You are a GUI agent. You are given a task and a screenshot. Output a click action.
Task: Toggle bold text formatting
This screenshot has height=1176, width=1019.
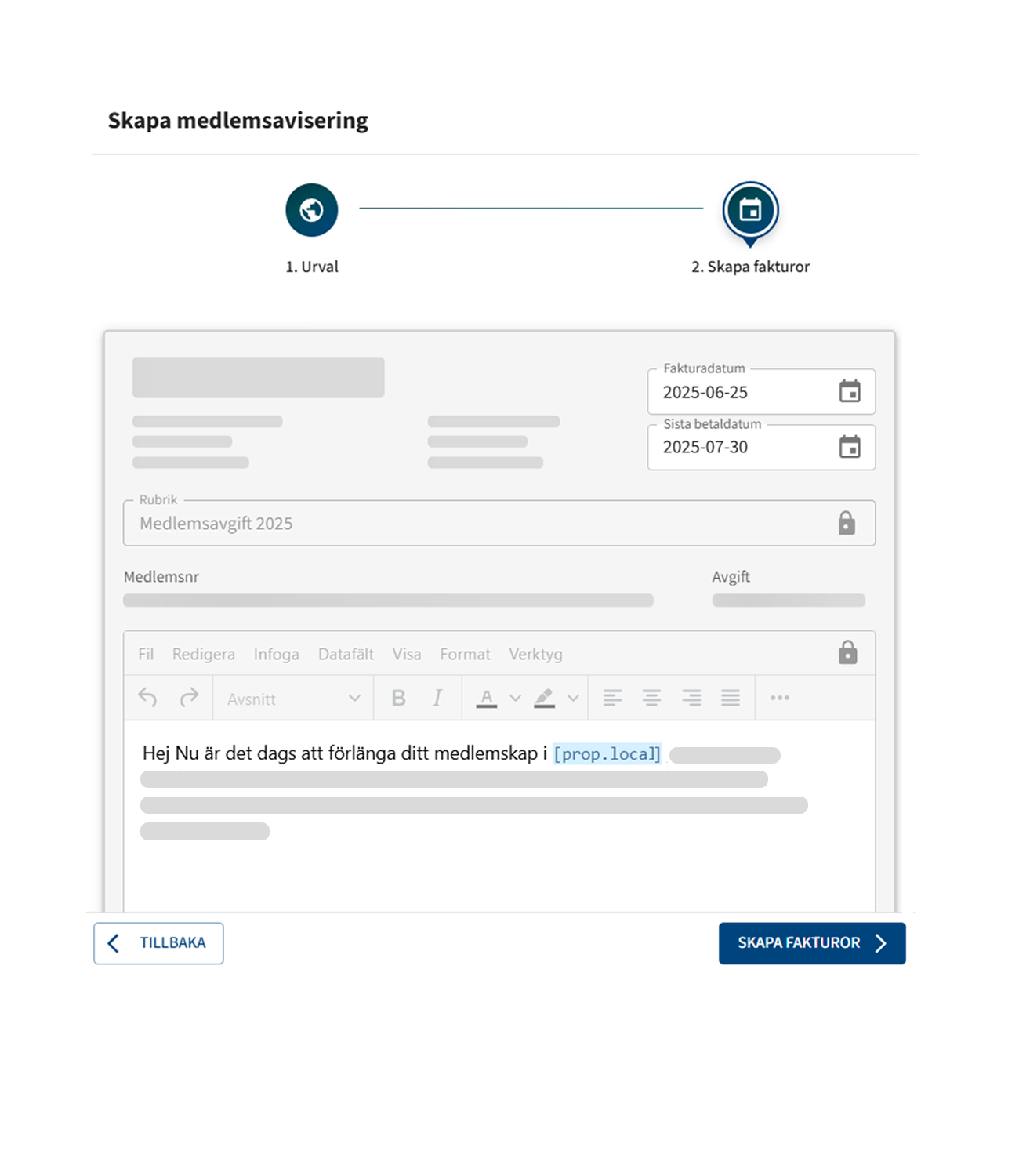coord(398,698)
